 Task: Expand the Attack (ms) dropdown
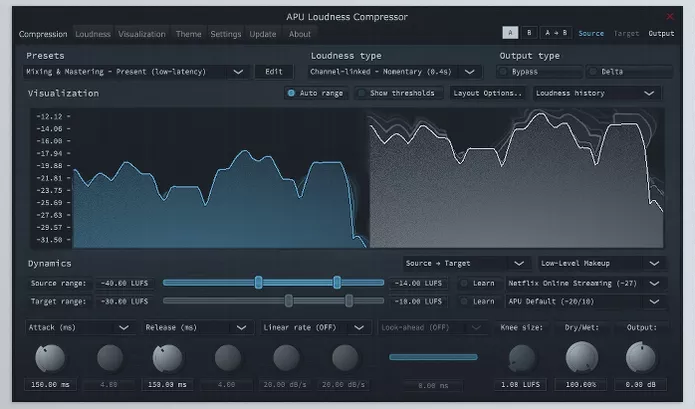(x=80, y=327)
